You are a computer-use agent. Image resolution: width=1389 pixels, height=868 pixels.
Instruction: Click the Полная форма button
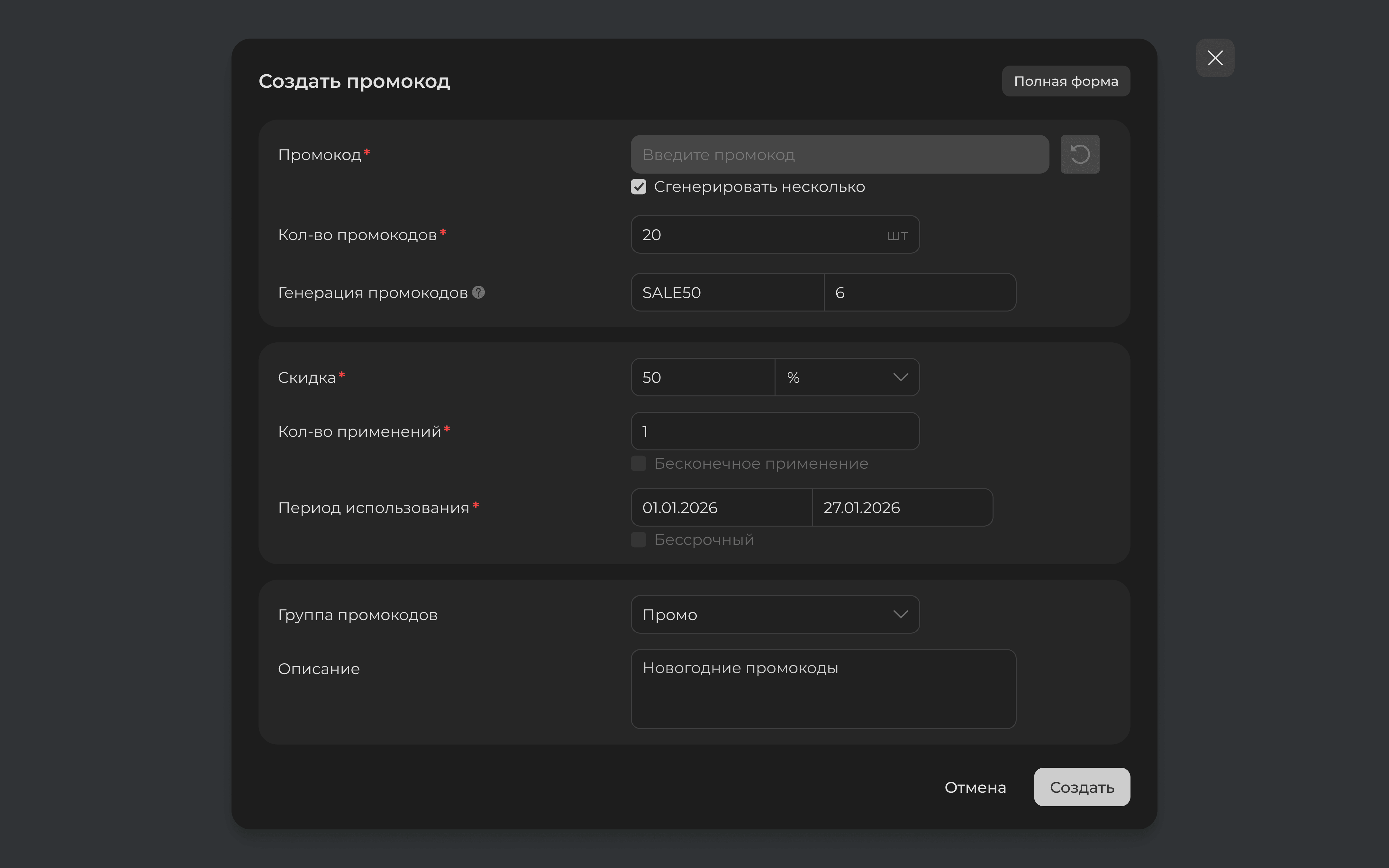click(x=1065, y=81)
